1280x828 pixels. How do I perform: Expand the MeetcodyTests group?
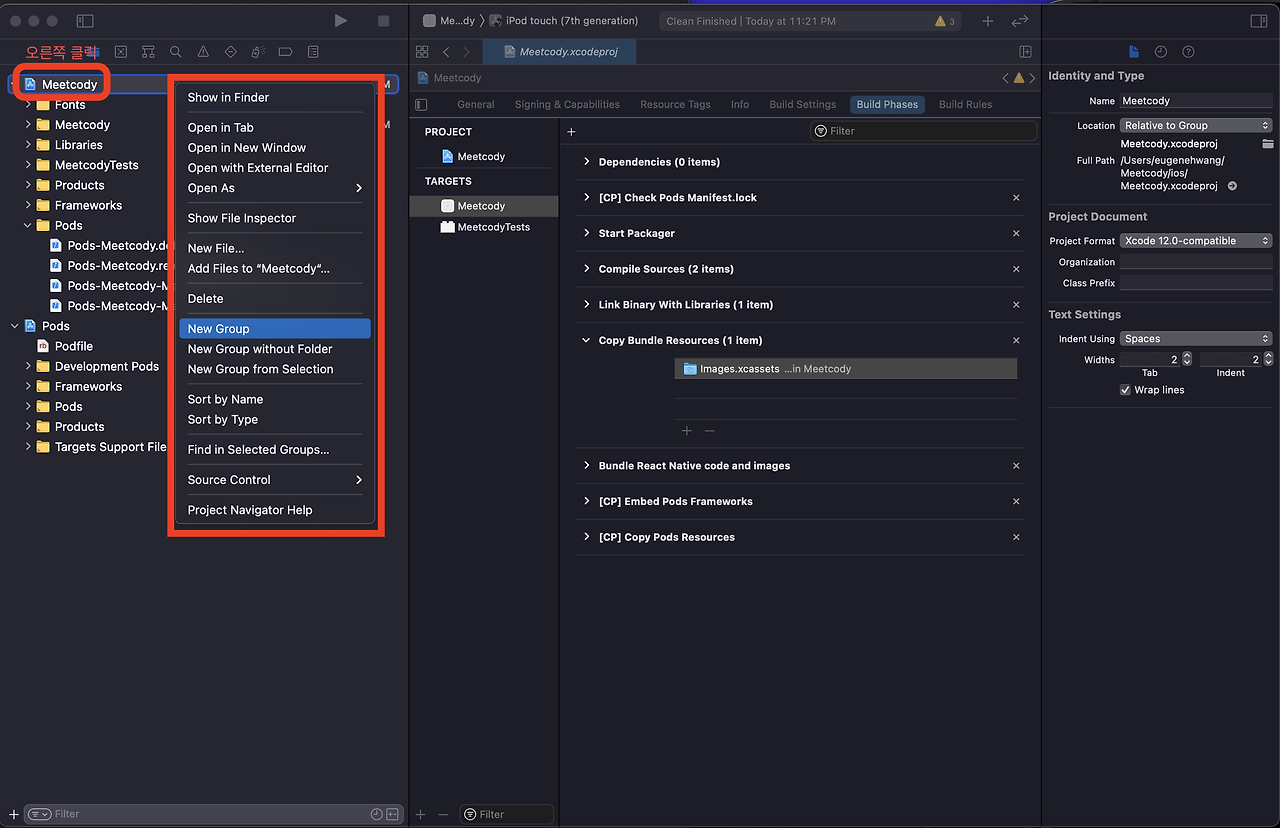coord(28,165)
